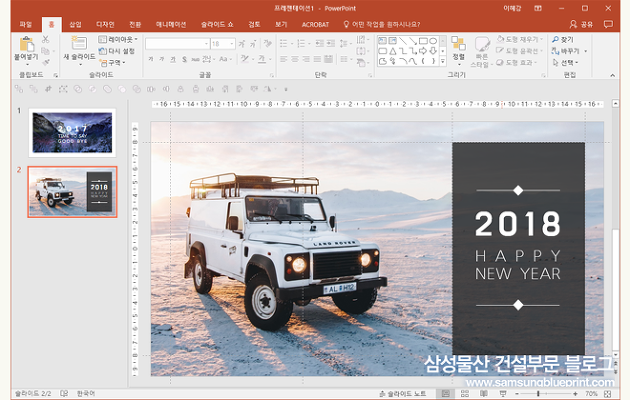630x400 pixels.
Task: Toggle text shadow (S) formatting
Action: 184,59
